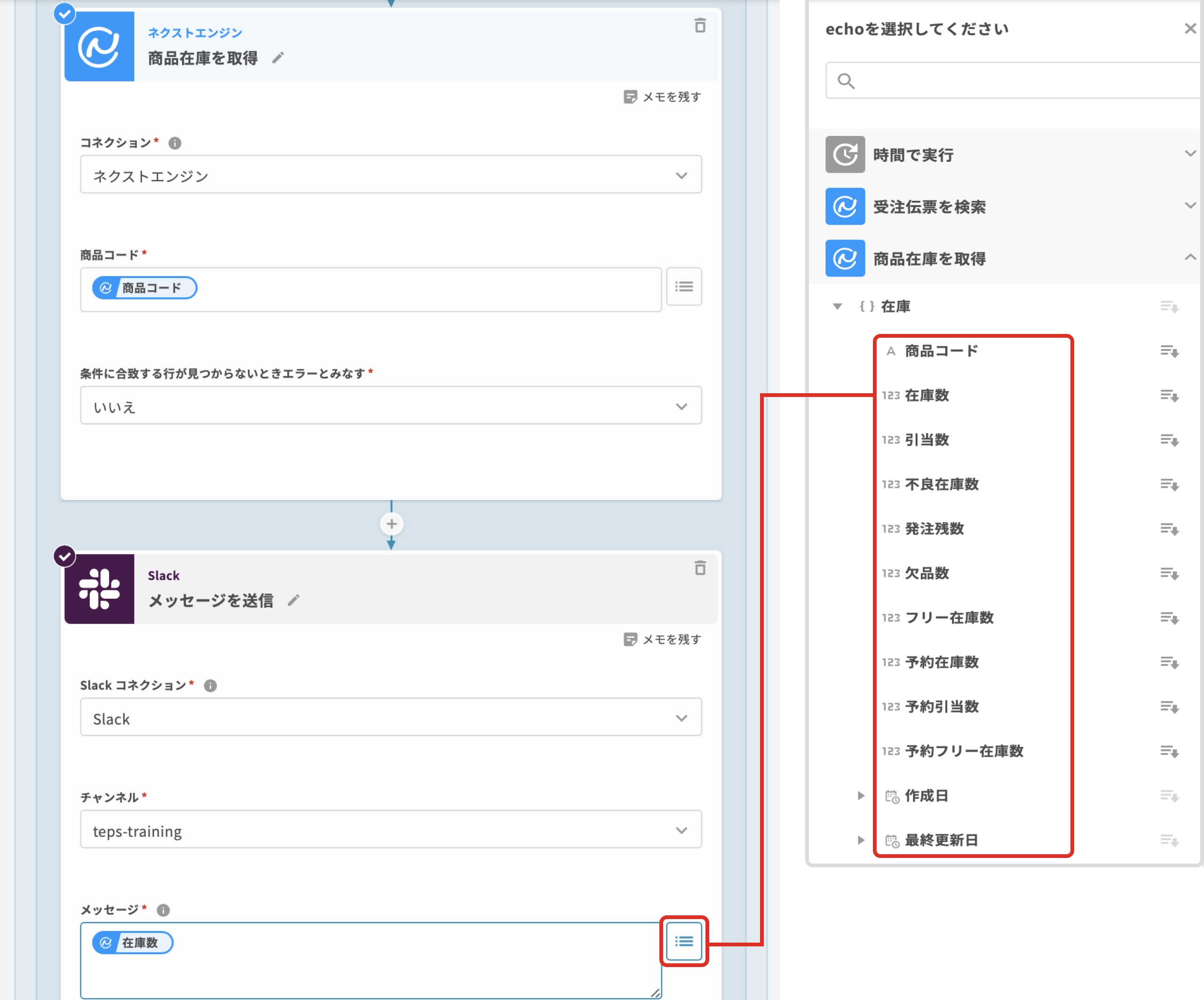The image size is (1204, 1000).
Task: Toggle the checkmark badge on ネクストエンジン step
Action: tap(65, 13)
